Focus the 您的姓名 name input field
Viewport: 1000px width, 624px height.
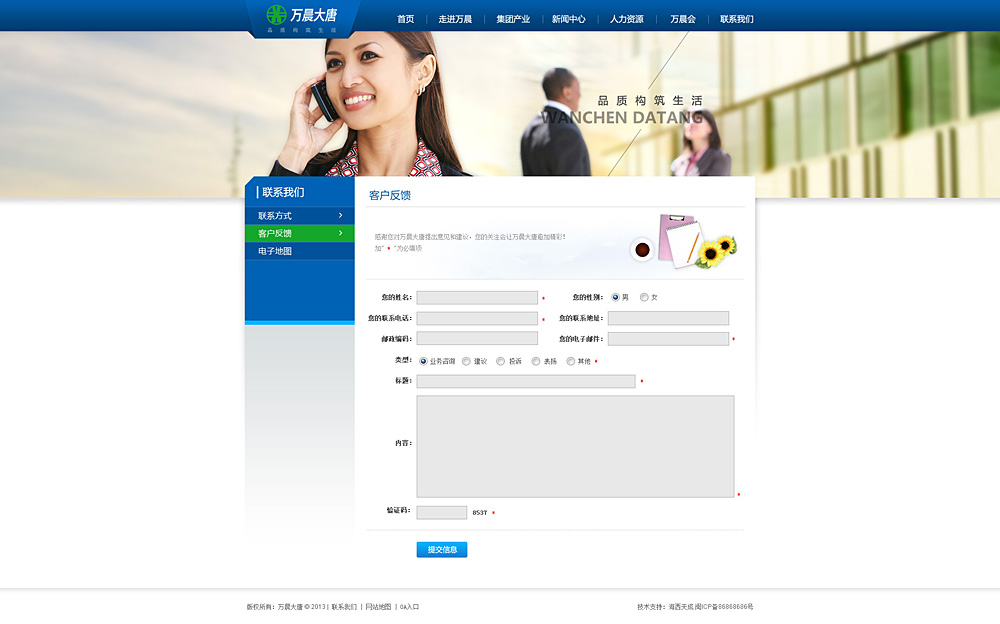477,298
